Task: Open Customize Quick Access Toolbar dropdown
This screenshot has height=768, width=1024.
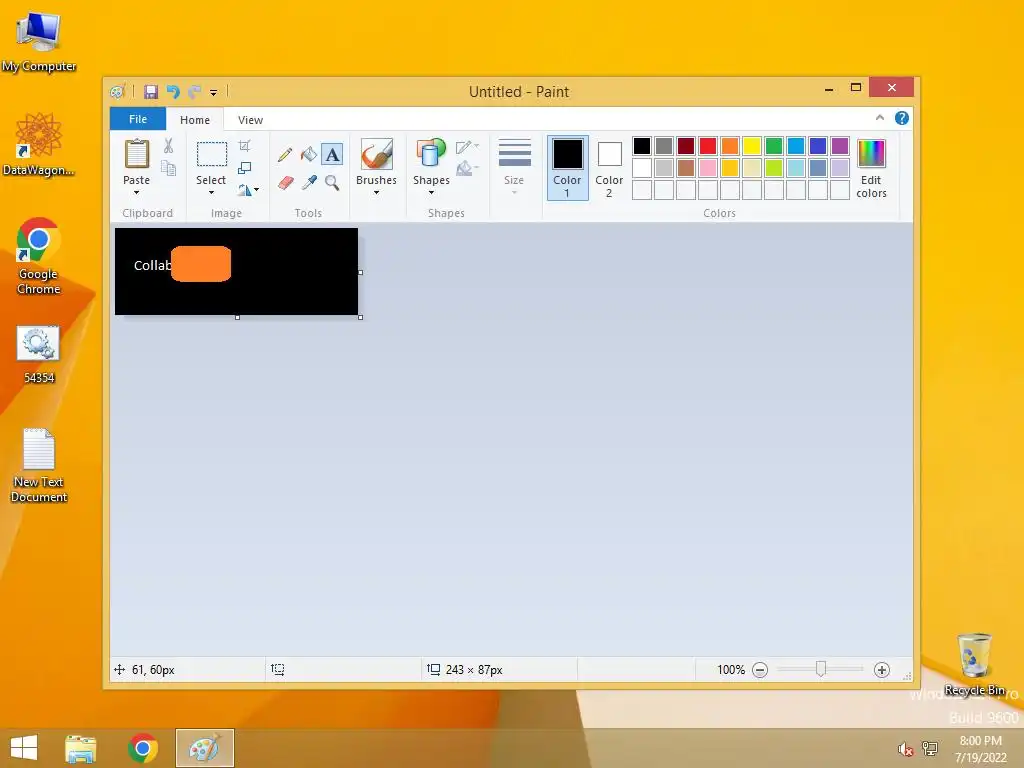Action: click(214, 93)
